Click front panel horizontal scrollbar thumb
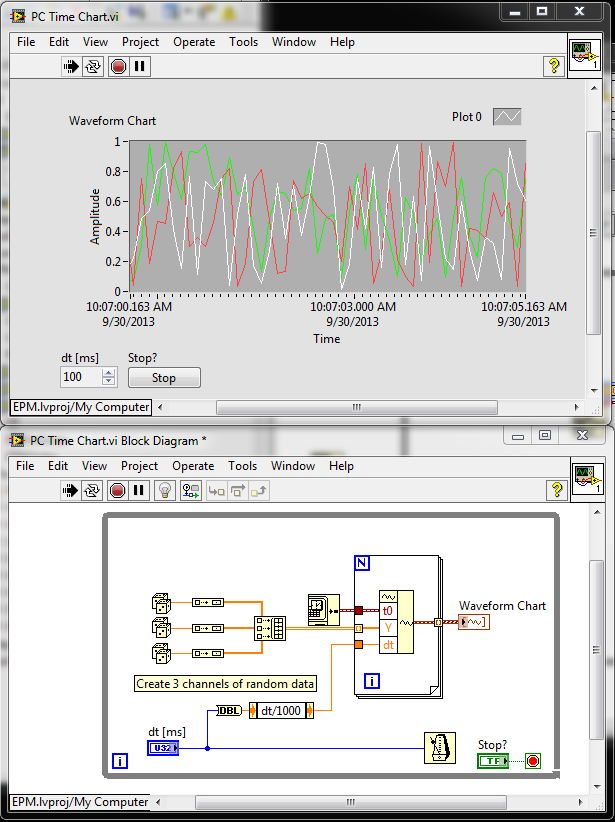This screenshot has height=822, width=615. 357,407
